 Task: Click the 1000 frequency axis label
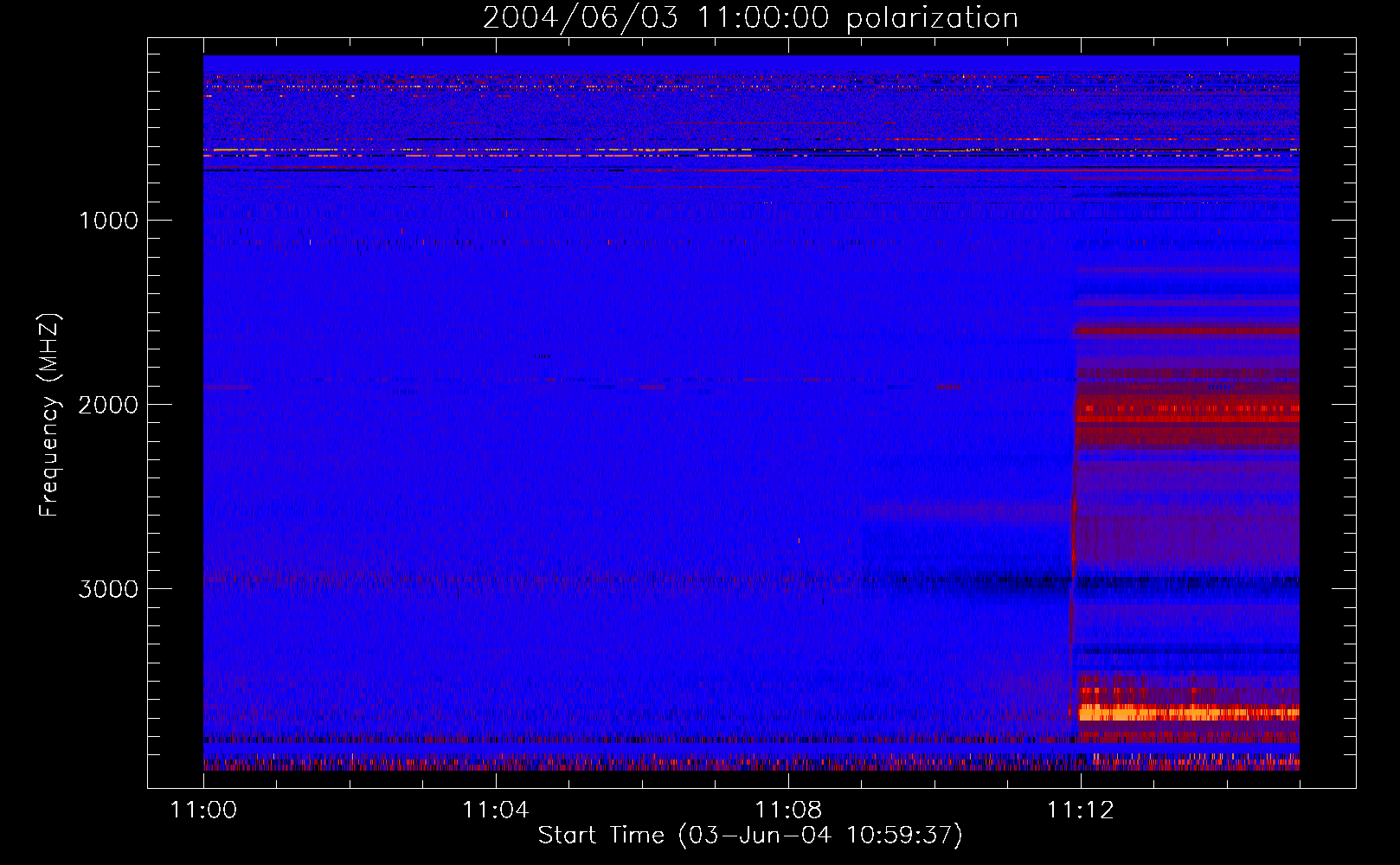tap(109, 221)
